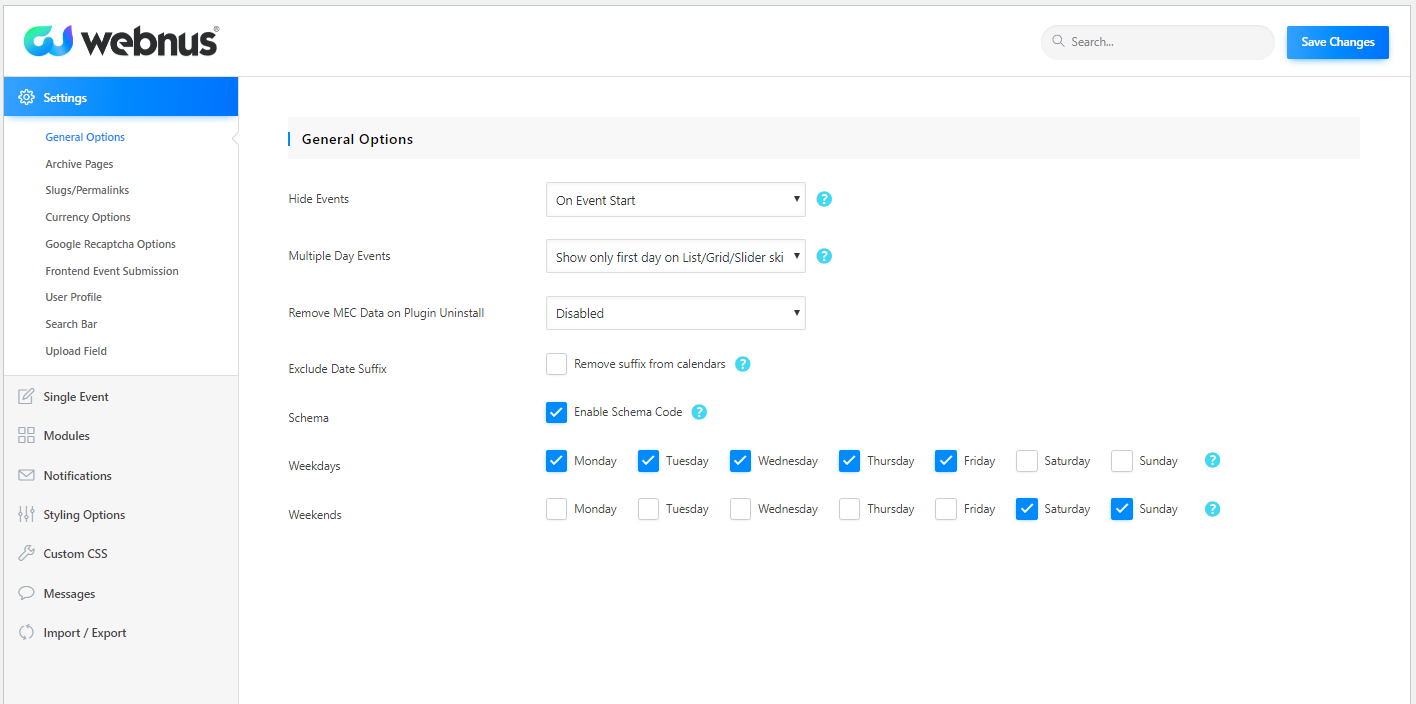Click the Import / Export arrows icon

[x=27, y=633]
